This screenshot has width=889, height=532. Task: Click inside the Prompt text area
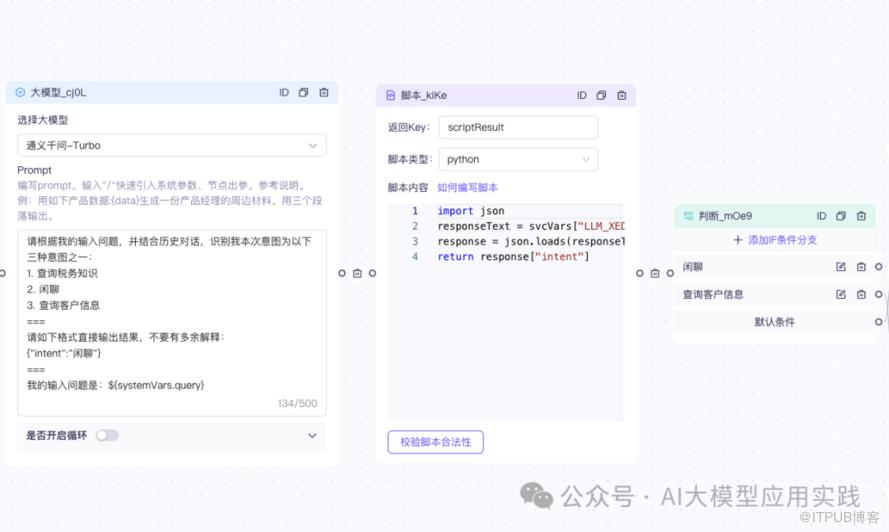pyautogui.click(x=172, y=323)
